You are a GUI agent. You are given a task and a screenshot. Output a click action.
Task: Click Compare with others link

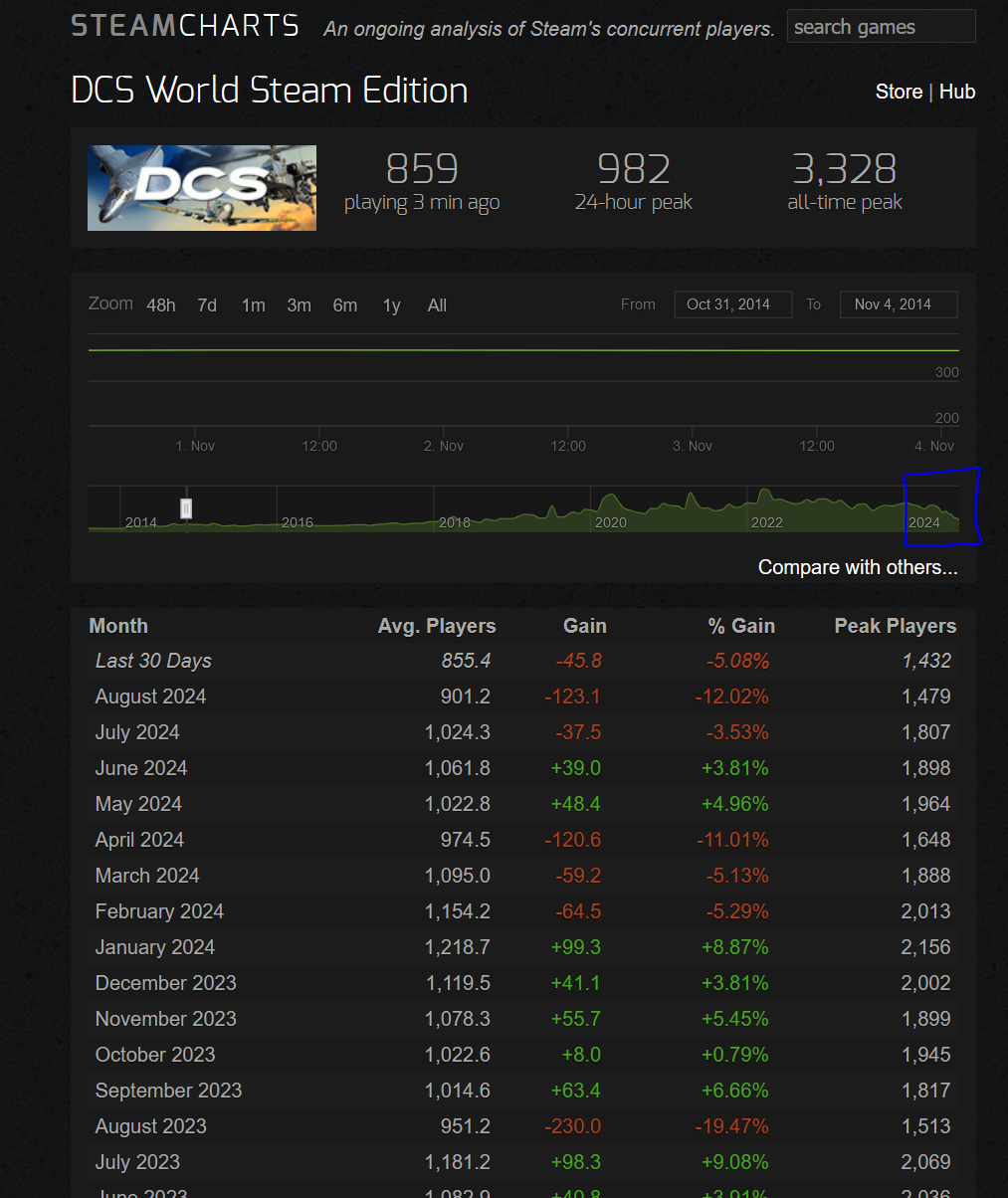pyautogui.click(x=858, y=567)
